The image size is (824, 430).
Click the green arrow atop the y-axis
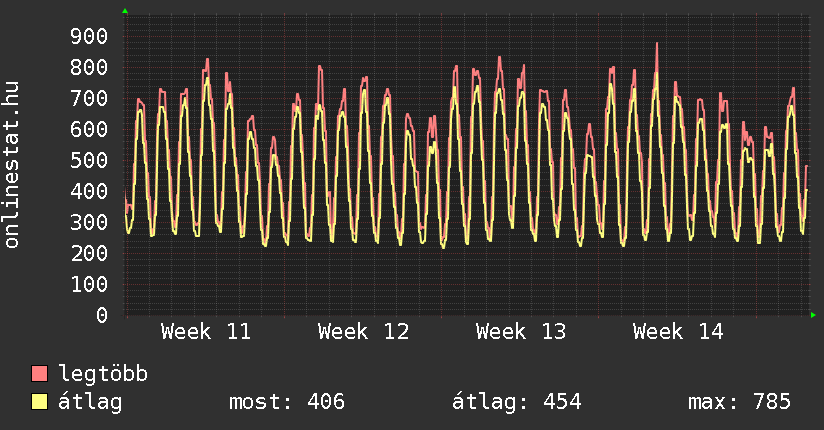pyautogui.click(x=125, y=11)
